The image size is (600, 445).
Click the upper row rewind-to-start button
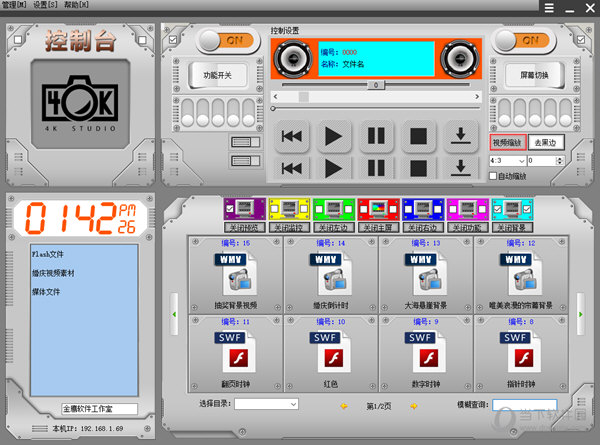pyautogui.click(x=292, y=136)
